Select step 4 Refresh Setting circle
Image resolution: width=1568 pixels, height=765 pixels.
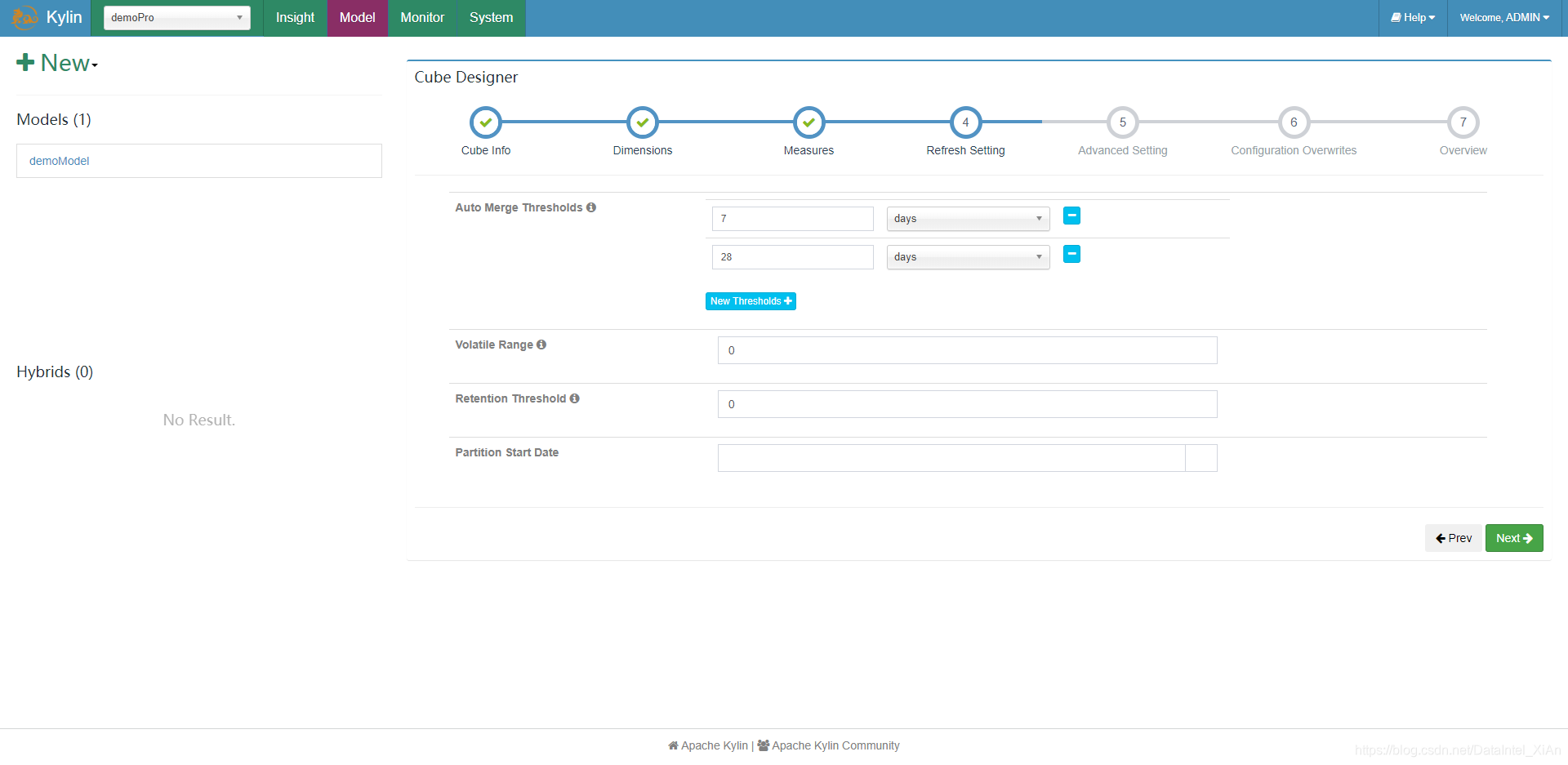click(965, 122)
